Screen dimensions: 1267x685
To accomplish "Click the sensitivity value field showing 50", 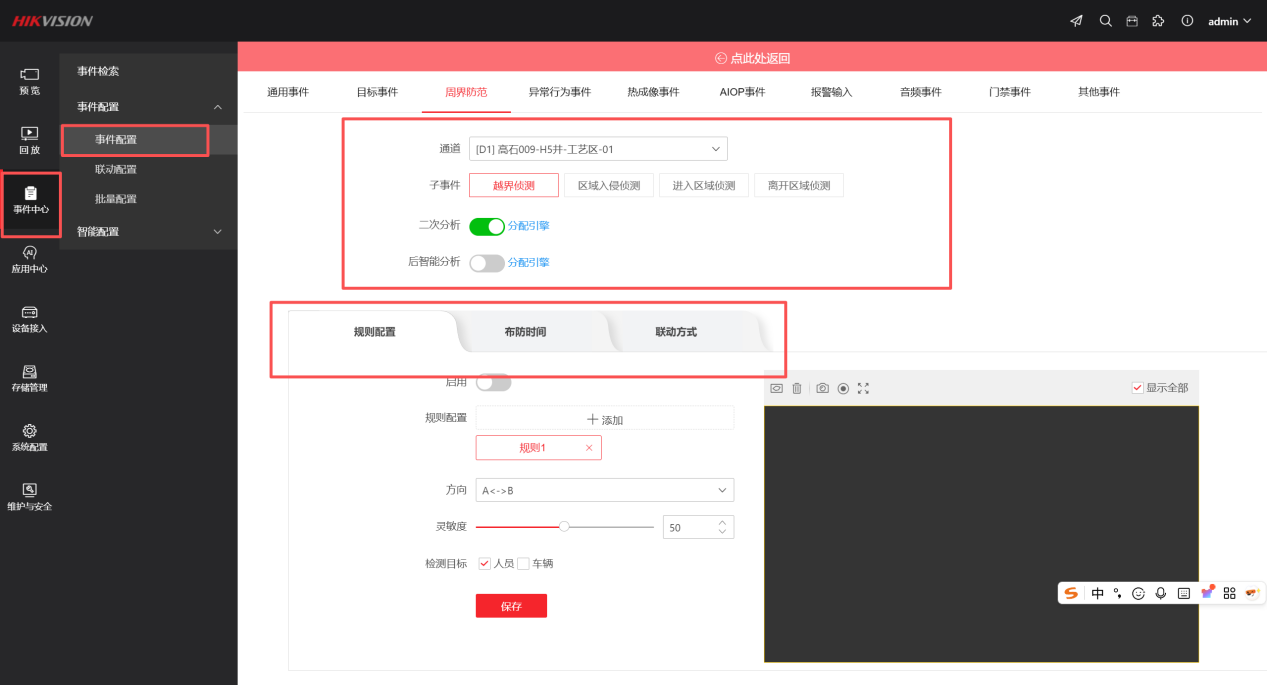I will pyautogui.click(x=690, y=527).
